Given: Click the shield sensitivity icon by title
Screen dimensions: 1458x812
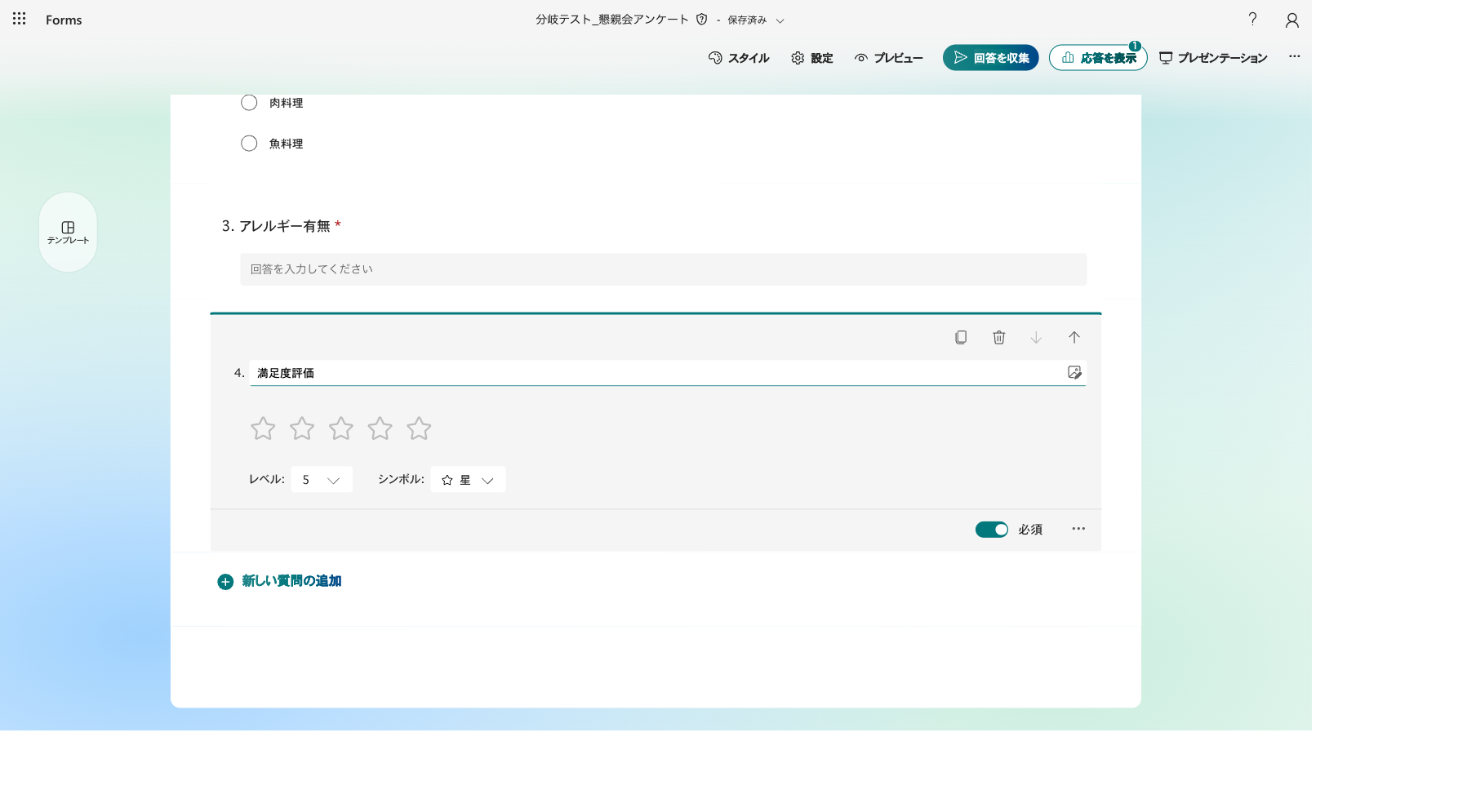Looking at the screenshot, I should point(701,20).
